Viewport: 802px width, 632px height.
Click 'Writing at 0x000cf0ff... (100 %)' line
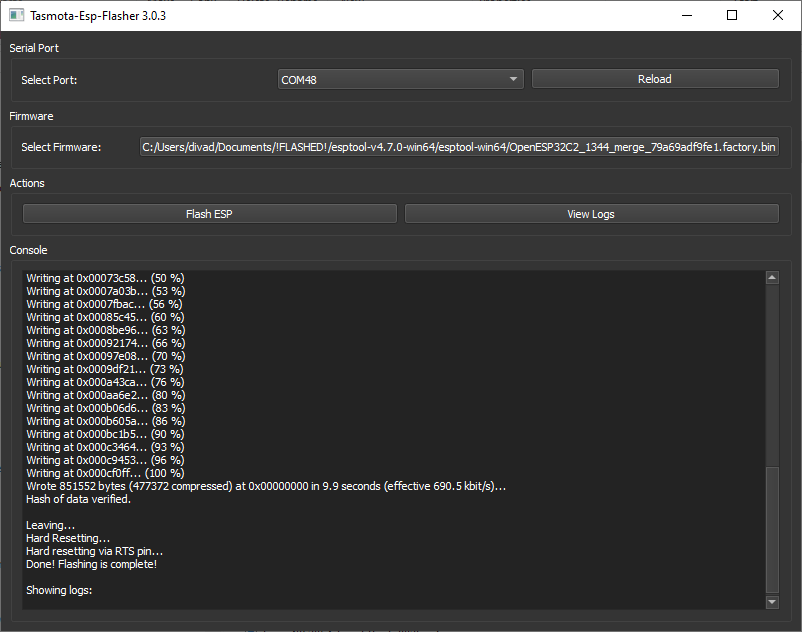click(x=105, y=473)
